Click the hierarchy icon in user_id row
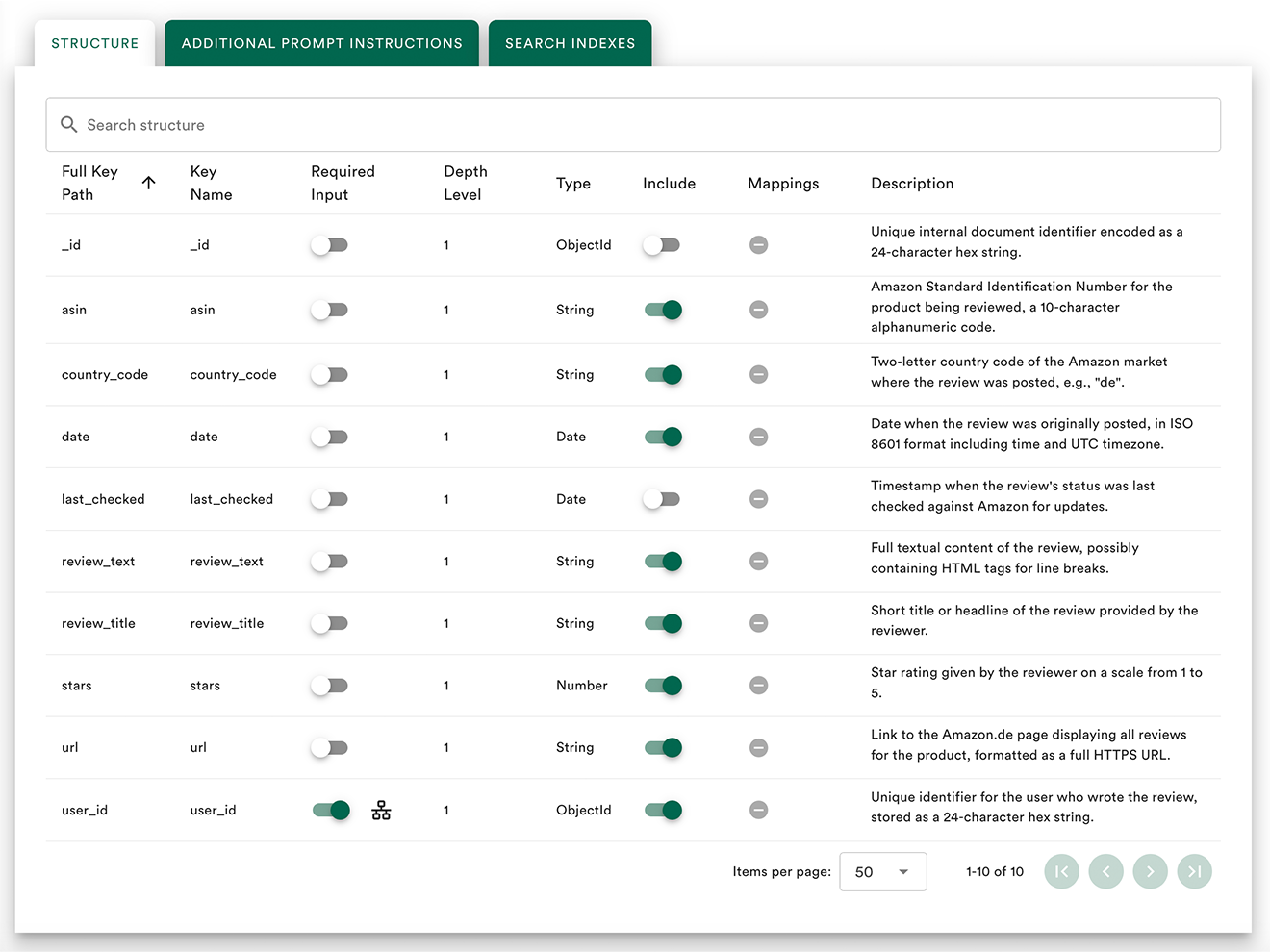 (381, 811)
